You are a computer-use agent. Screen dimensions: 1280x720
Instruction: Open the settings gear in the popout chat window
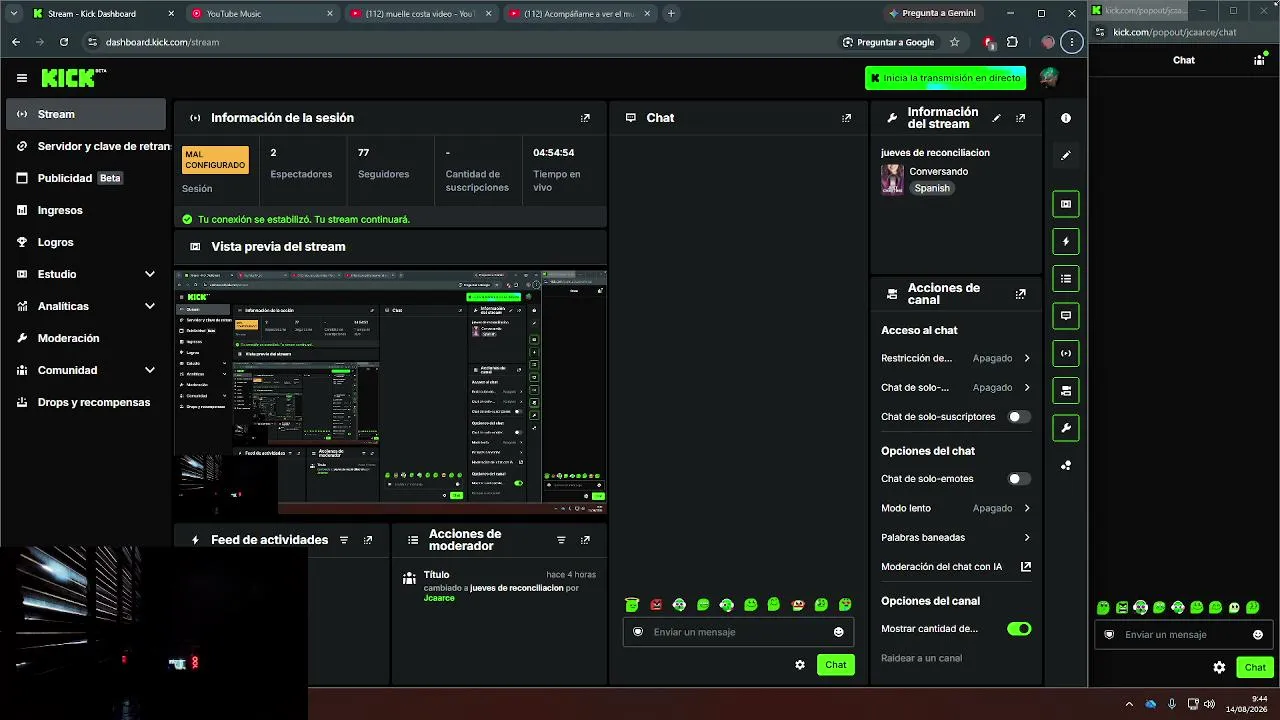tap(1219, 668)
